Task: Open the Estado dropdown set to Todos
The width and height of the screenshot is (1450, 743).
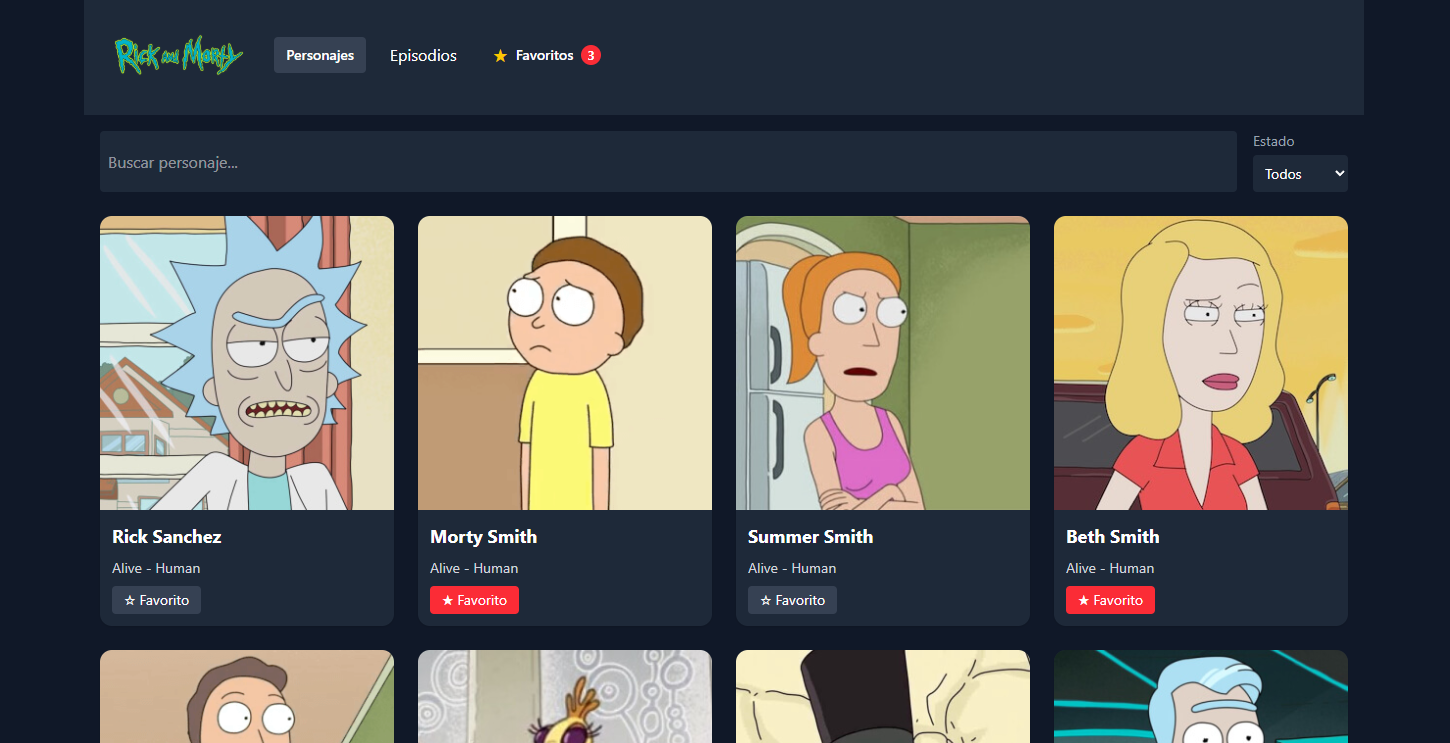Action: coord(1300,173)
